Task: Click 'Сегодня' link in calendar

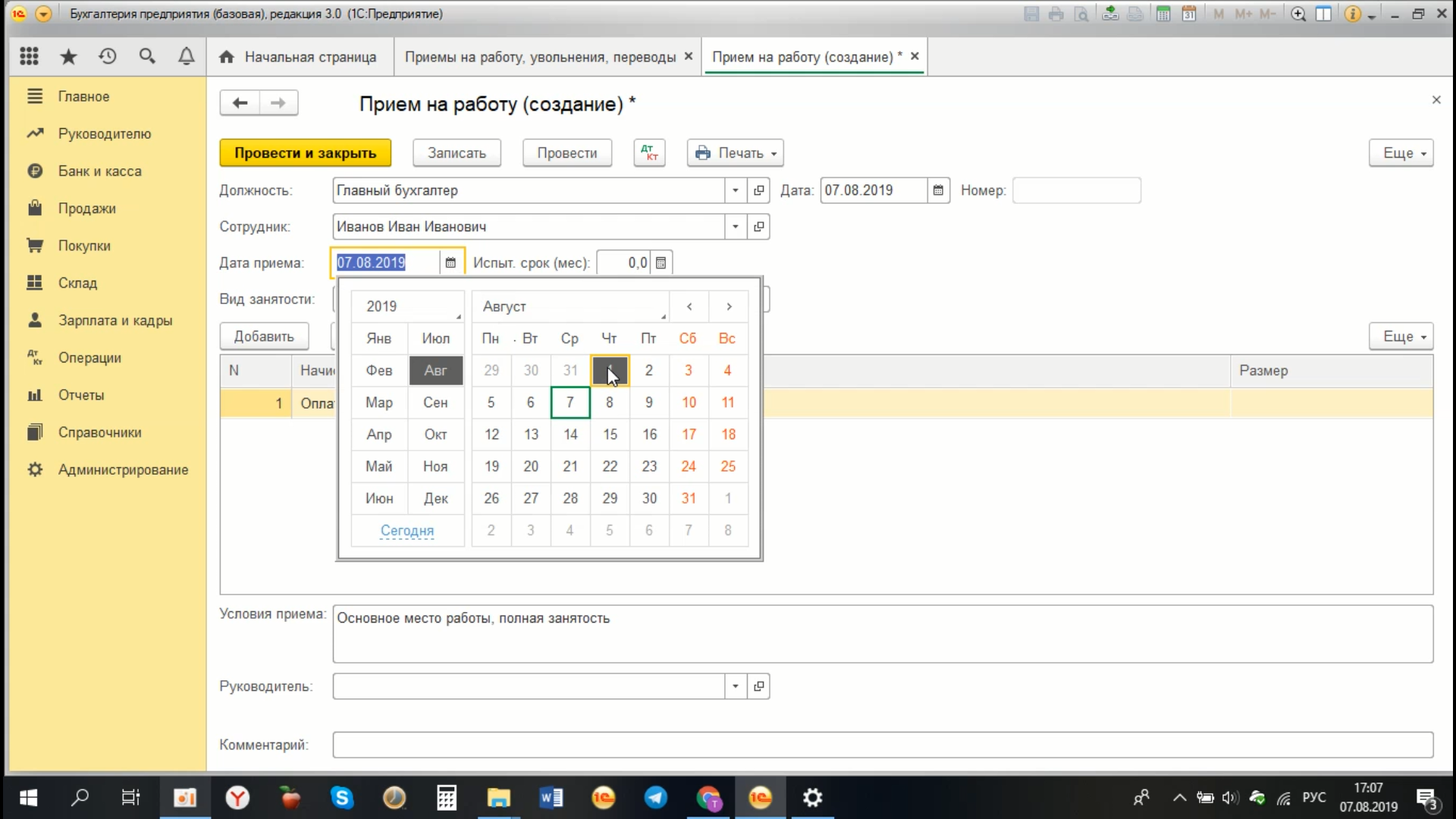Action: (x=406, y=530)
